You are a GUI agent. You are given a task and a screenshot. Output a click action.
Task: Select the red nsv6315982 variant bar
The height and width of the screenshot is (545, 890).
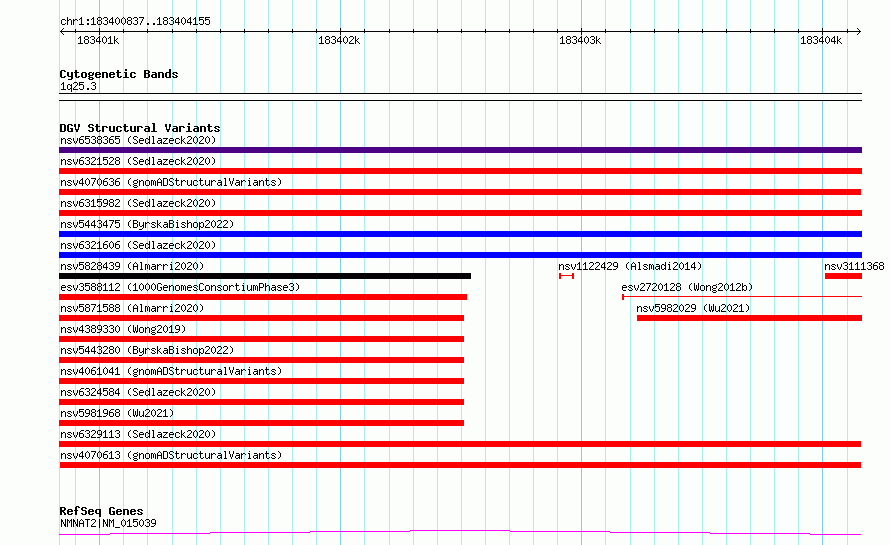tap(460, 213)
